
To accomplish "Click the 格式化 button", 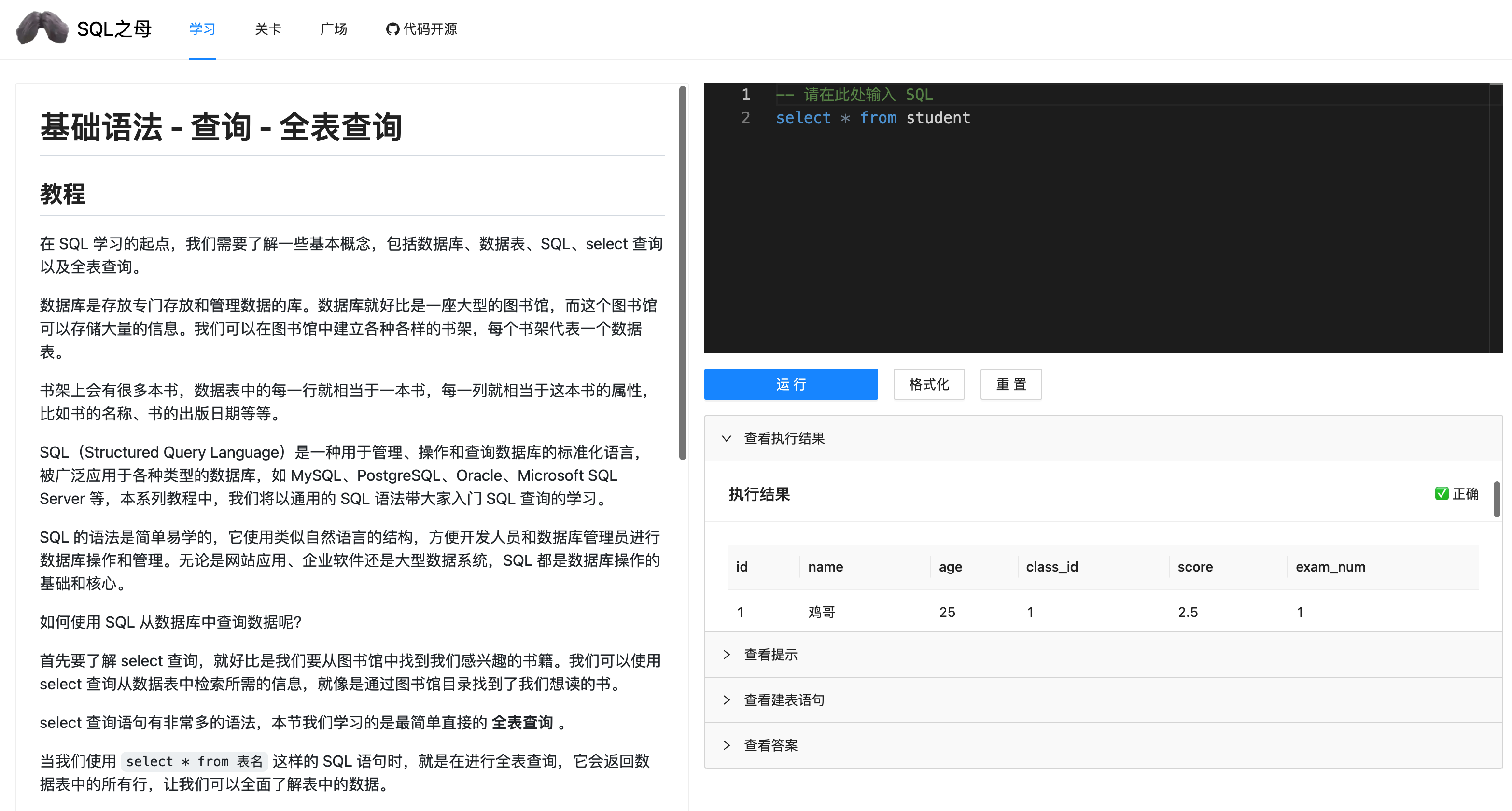I will (x=928, y=384).
